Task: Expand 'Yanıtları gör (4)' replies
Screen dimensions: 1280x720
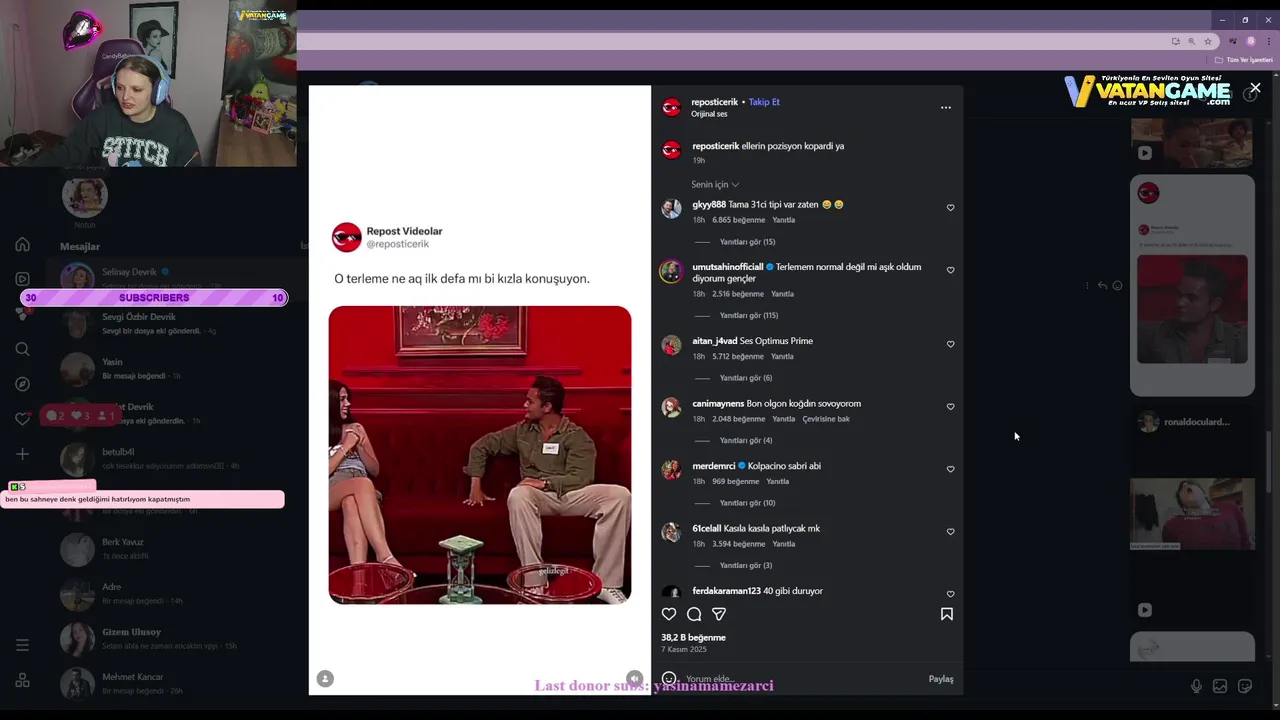Action: [x=746, y=440]
